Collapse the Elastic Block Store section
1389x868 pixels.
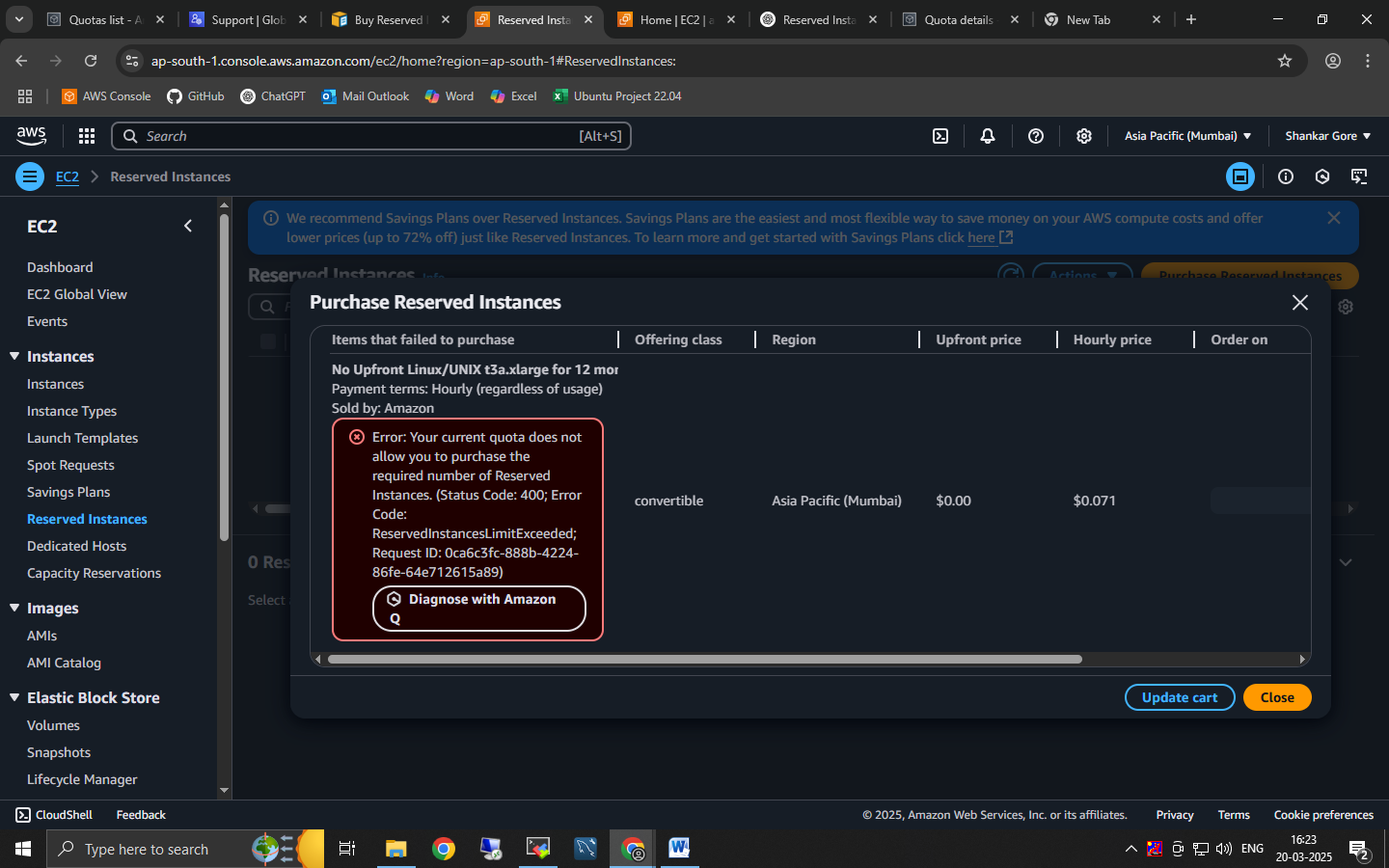tap(14, 697)
